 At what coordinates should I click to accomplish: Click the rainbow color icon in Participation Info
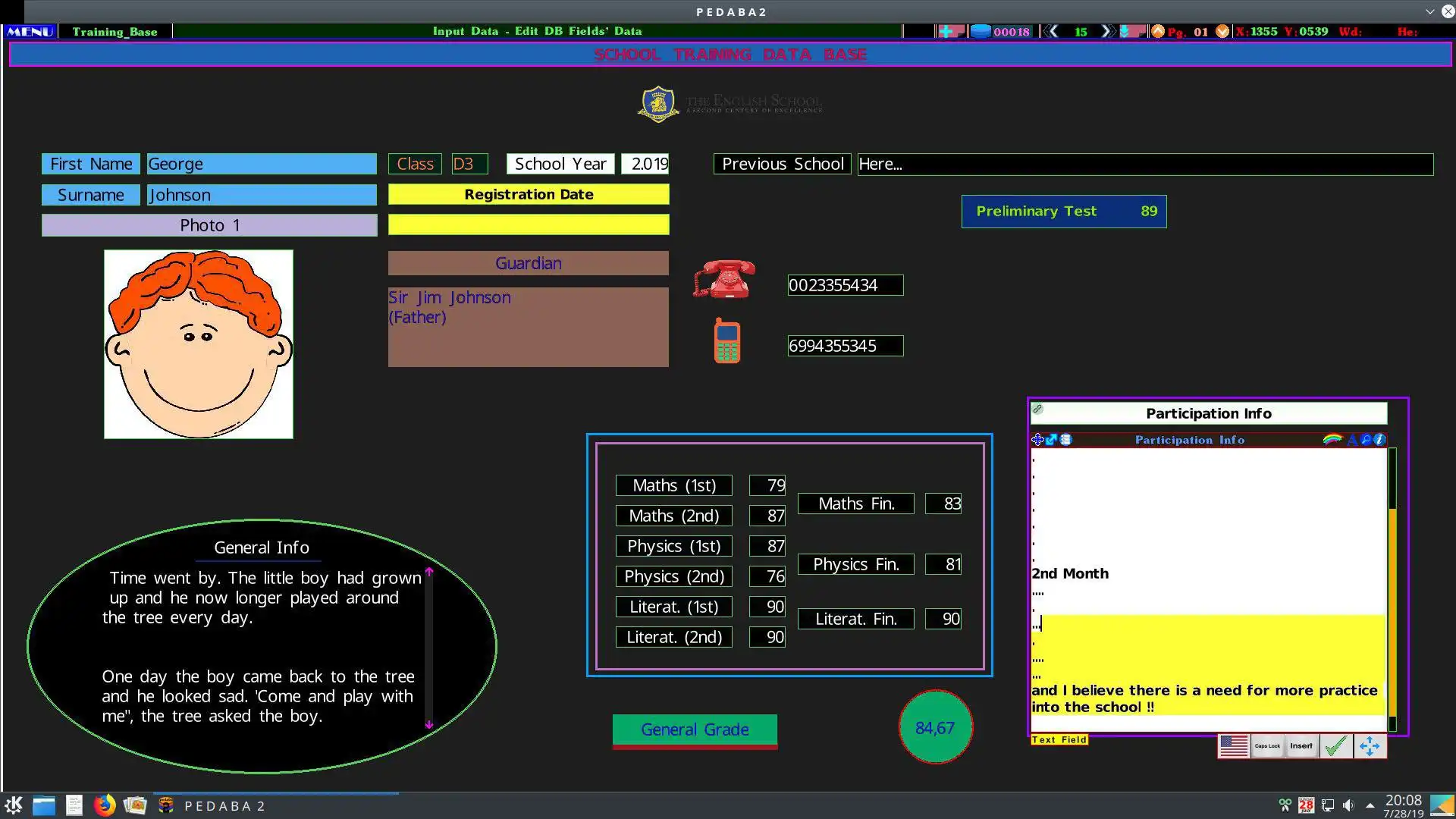pyautogui.click(x=1332, y=439)
